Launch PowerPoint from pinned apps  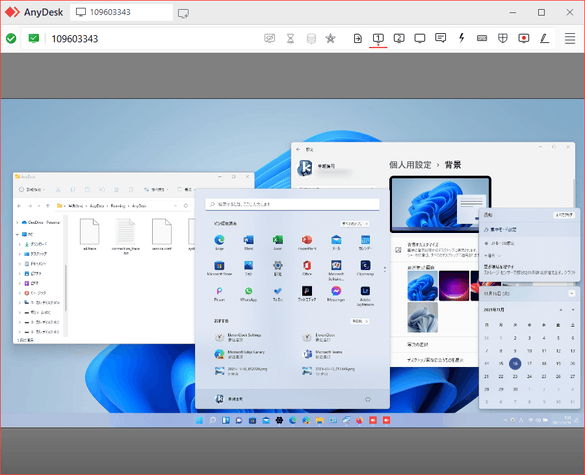307,242
